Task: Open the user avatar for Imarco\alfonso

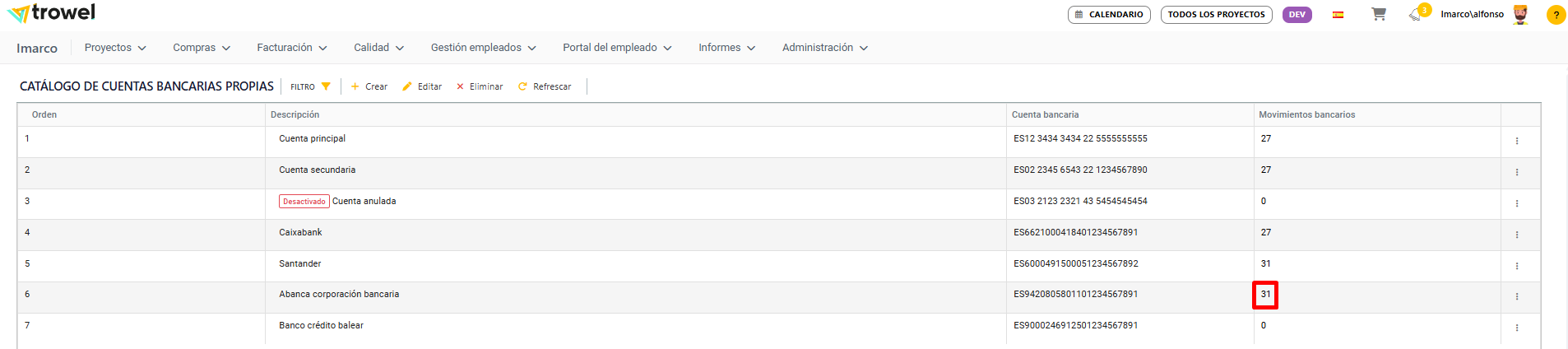Action: pyautogui.click(x=1520, y=15)
